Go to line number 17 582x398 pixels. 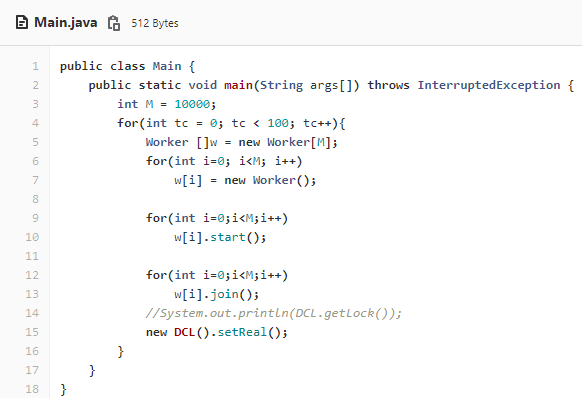32,370
